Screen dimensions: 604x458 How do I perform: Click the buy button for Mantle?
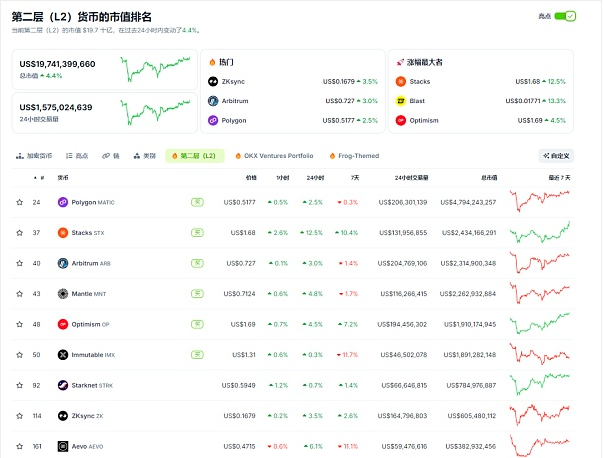[x=197, y=294]
